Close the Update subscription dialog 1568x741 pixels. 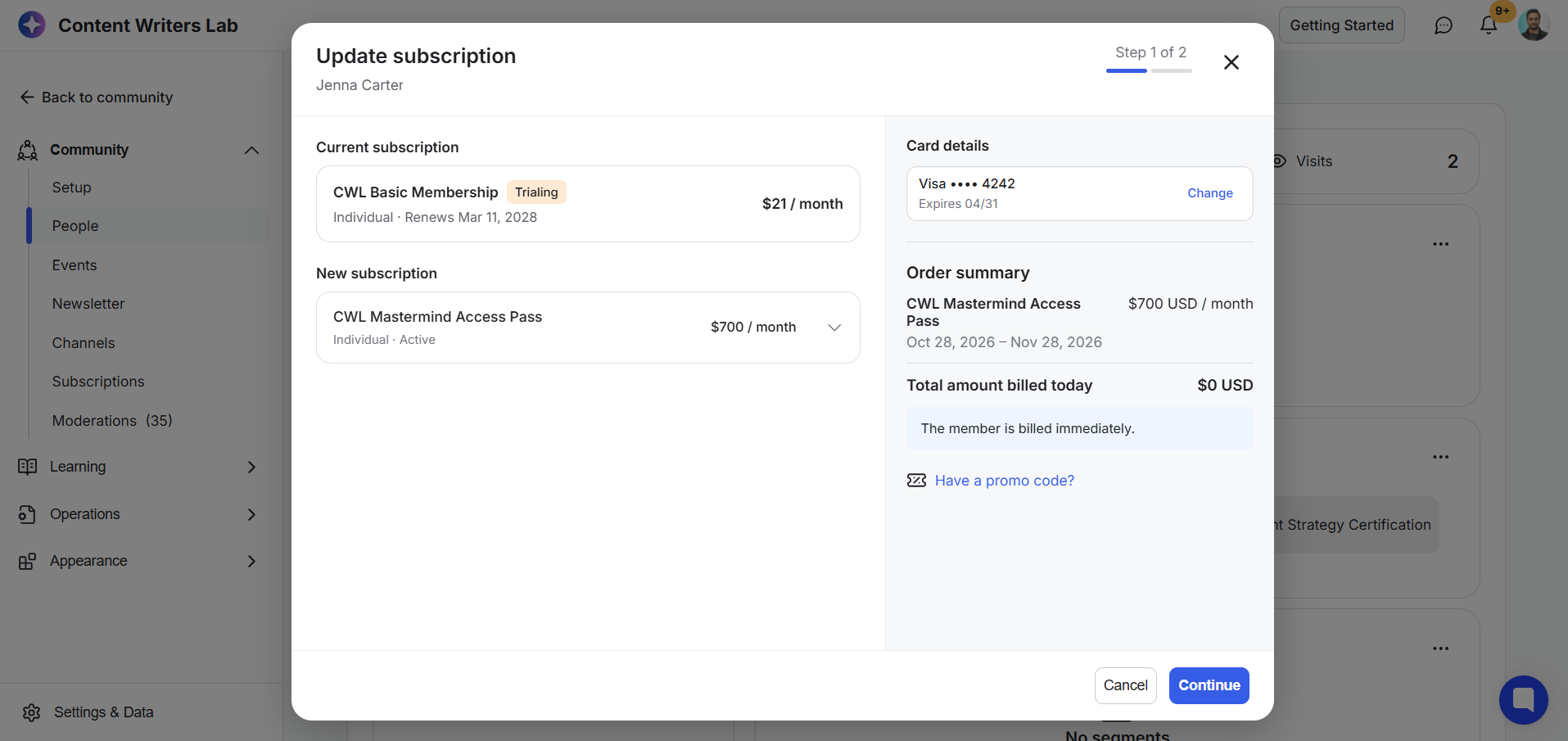click(1231, 62)
